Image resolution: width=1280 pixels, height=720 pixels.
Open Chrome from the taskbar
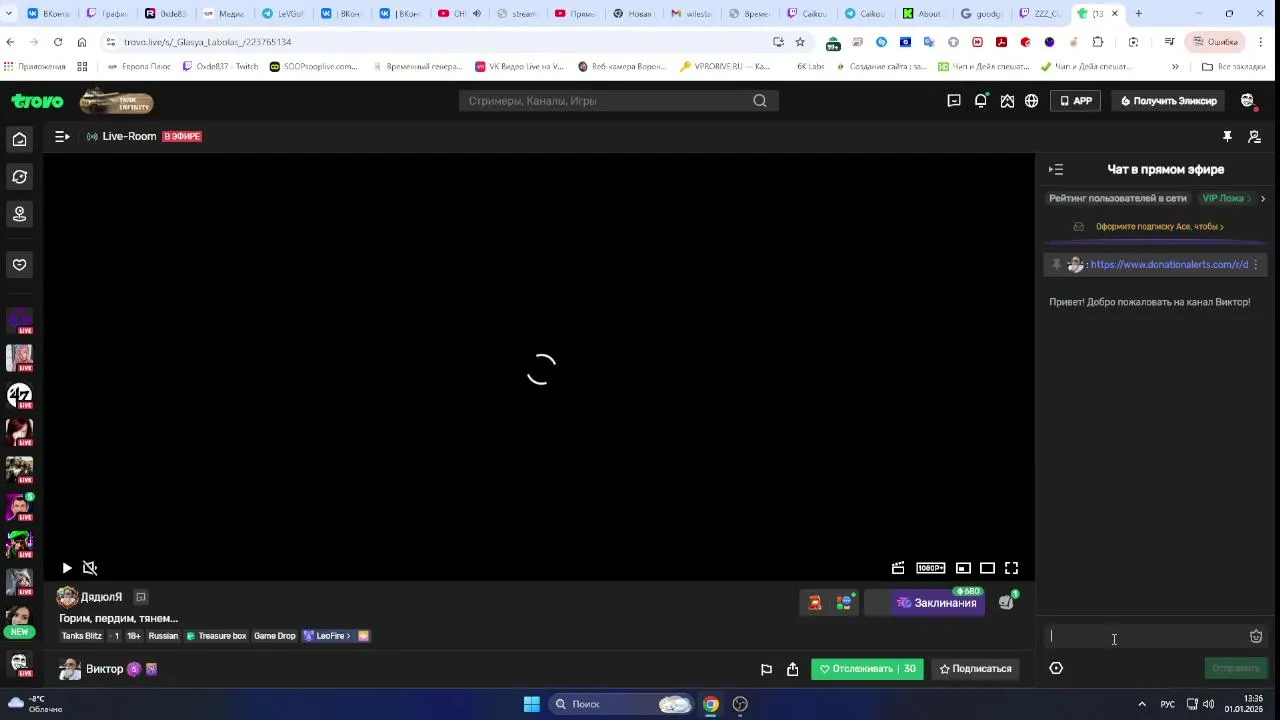pos(710,704)
